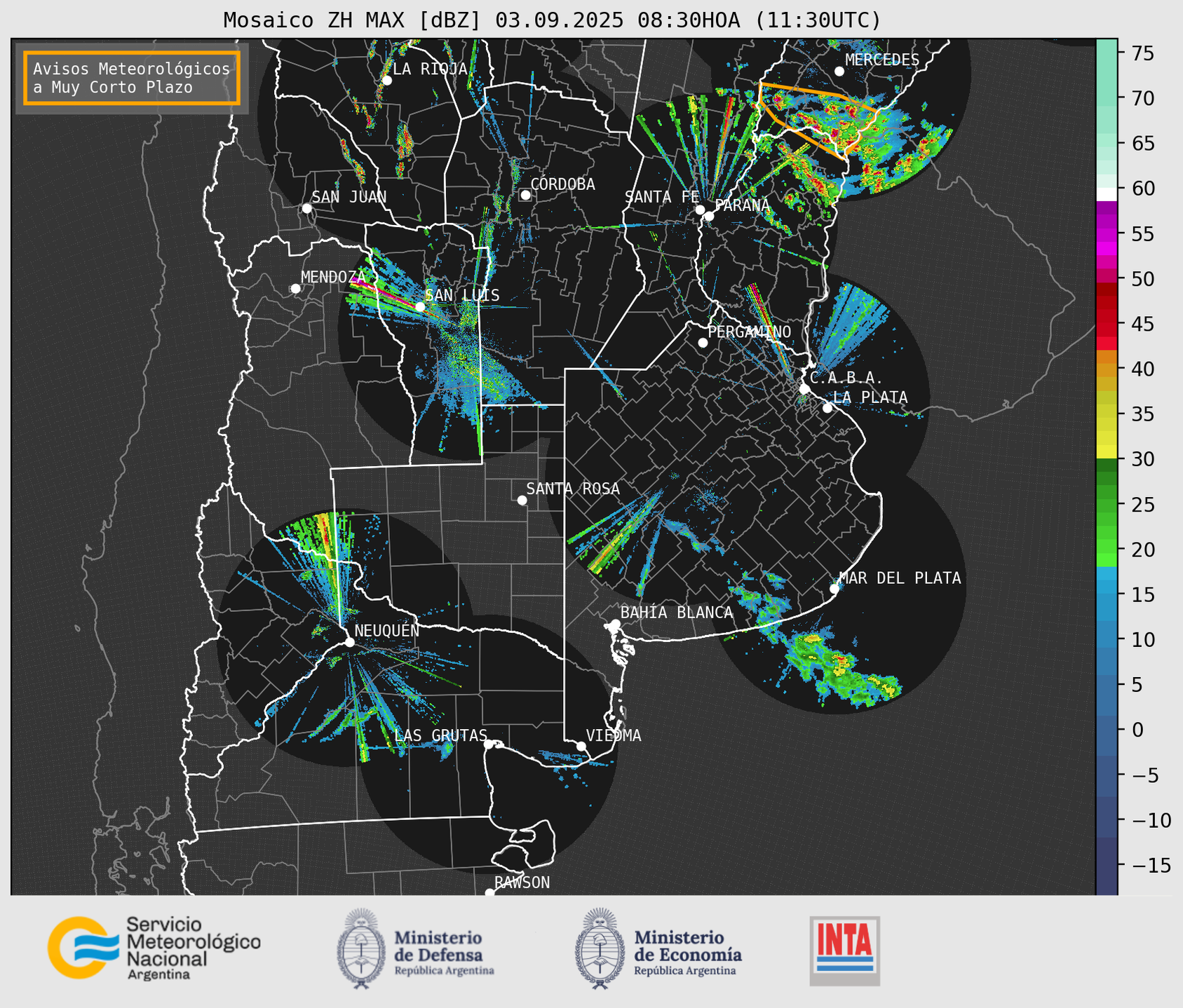The image size is (1183, 1008).
Task: Select the RAWSON city label
Action: [522, 883]
